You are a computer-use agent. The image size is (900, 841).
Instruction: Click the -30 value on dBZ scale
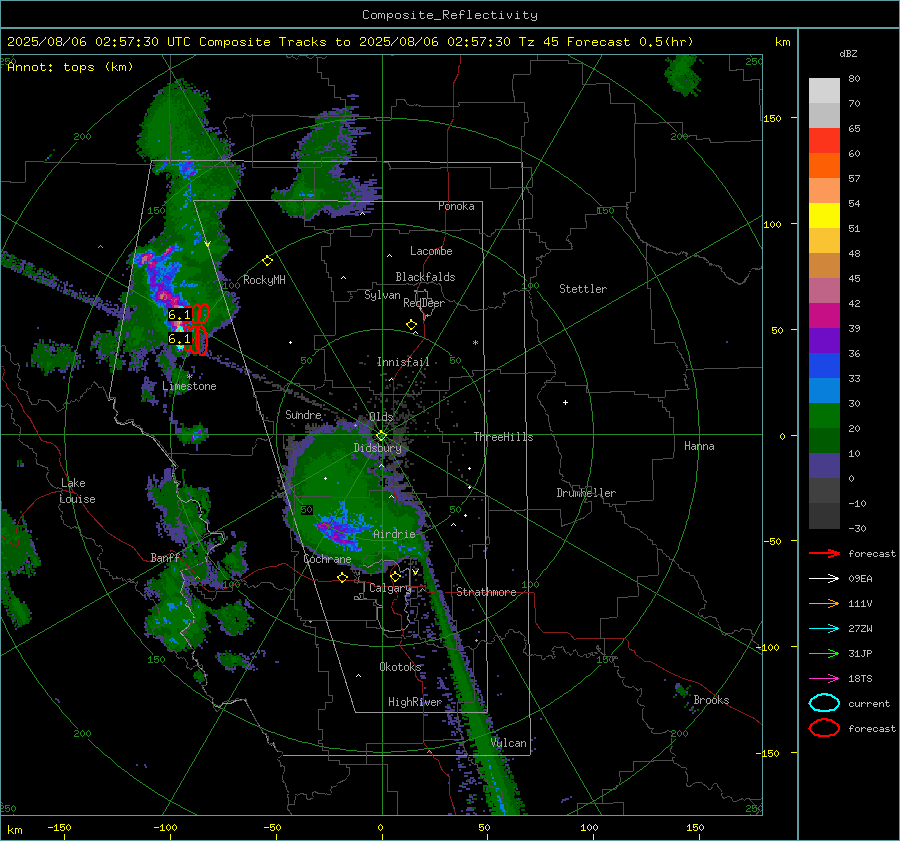(857, 528)
